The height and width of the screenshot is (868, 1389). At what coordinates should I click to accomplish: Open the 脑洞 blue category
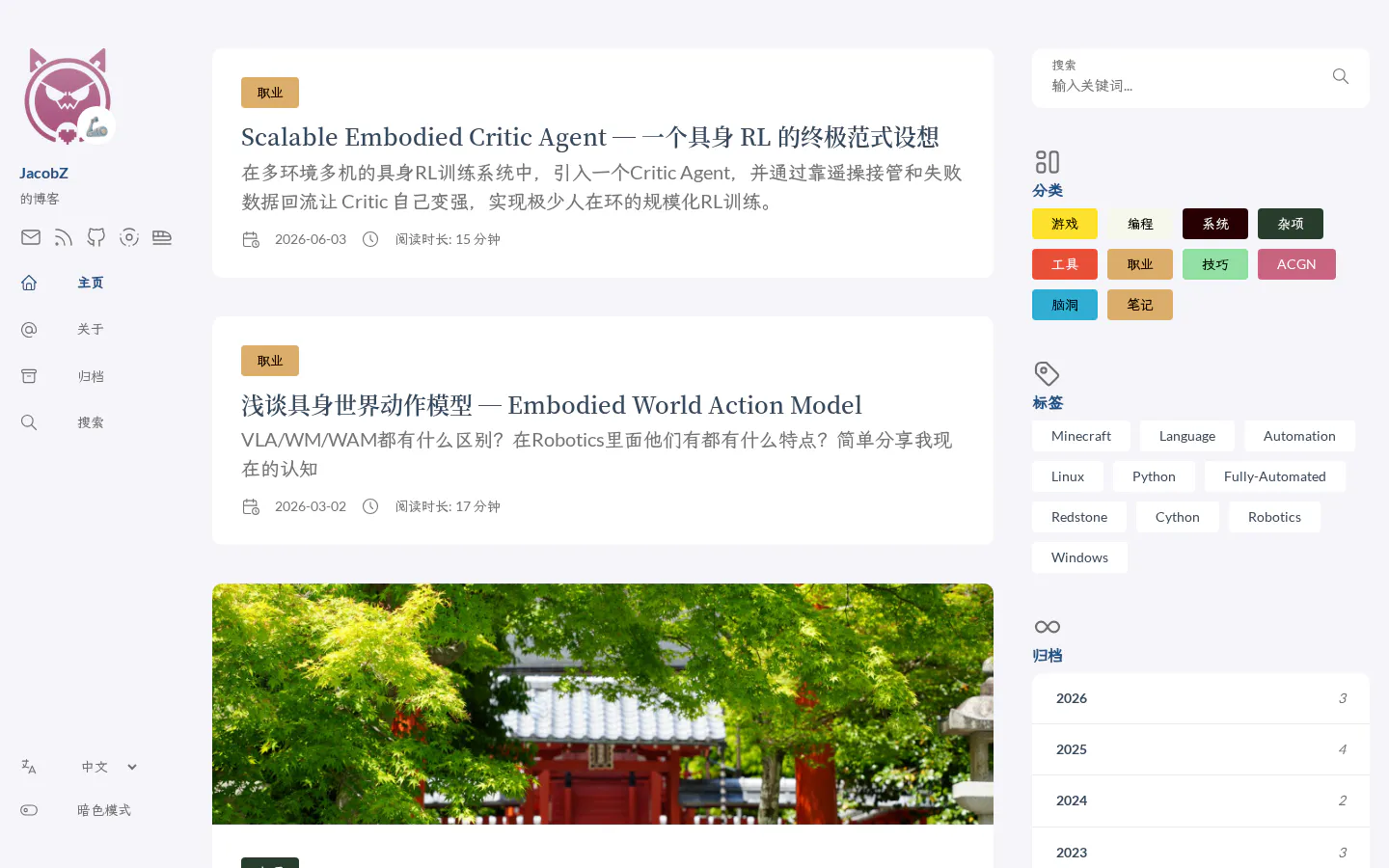coord(1065,305)
